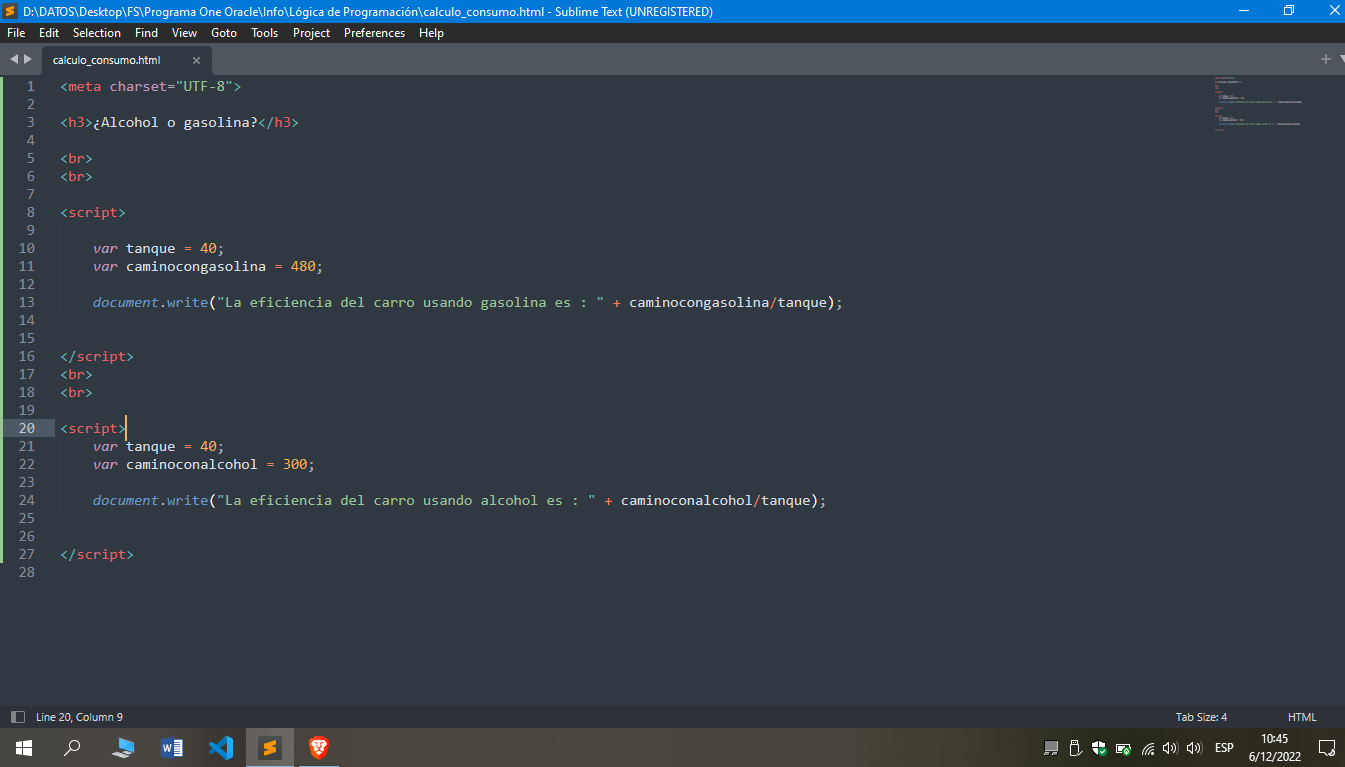Open Windows search from taskbar
The width and height of the screenshot is (1345, 767).
click(72, 747)
